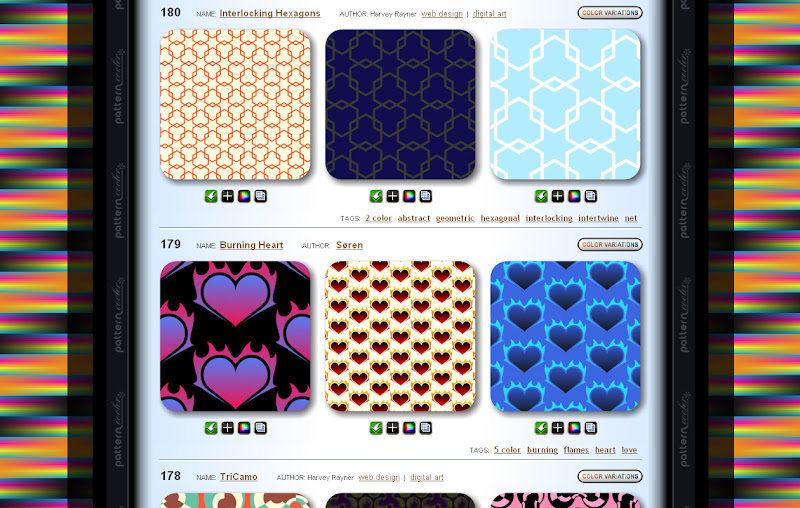Open the color wheel icon under light-blue hexagon pattern
800x508 pixels.
(x=574, y=196)
